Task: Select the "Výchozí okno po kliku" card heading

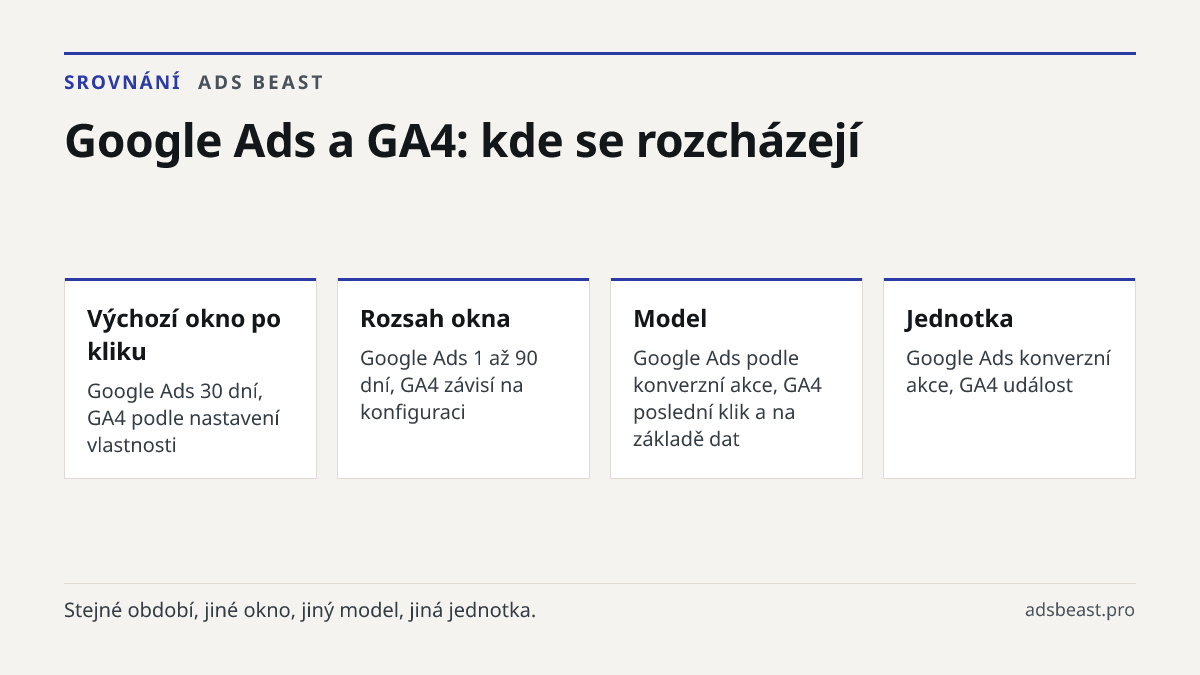Action: click(184, 335)
